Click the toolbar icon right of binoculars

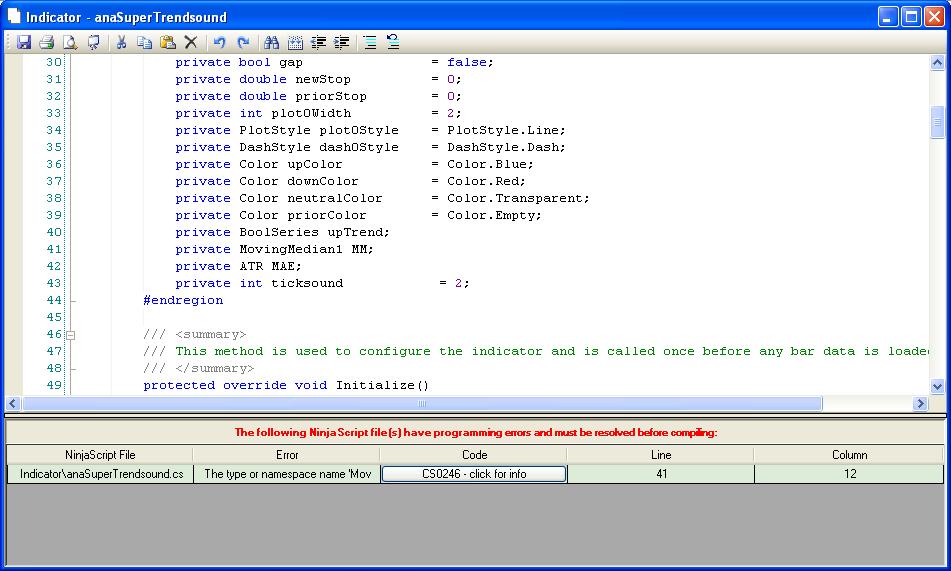coord(295,42)
